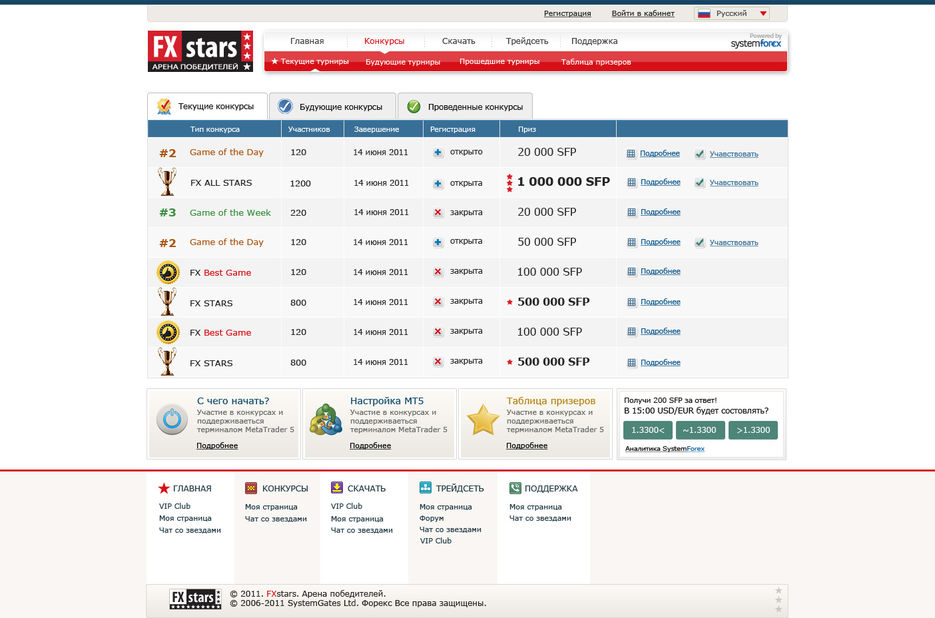Click the plus status icon in FX ALL STARS row
Screen dimensions: 935x618
tap(438, 183)
